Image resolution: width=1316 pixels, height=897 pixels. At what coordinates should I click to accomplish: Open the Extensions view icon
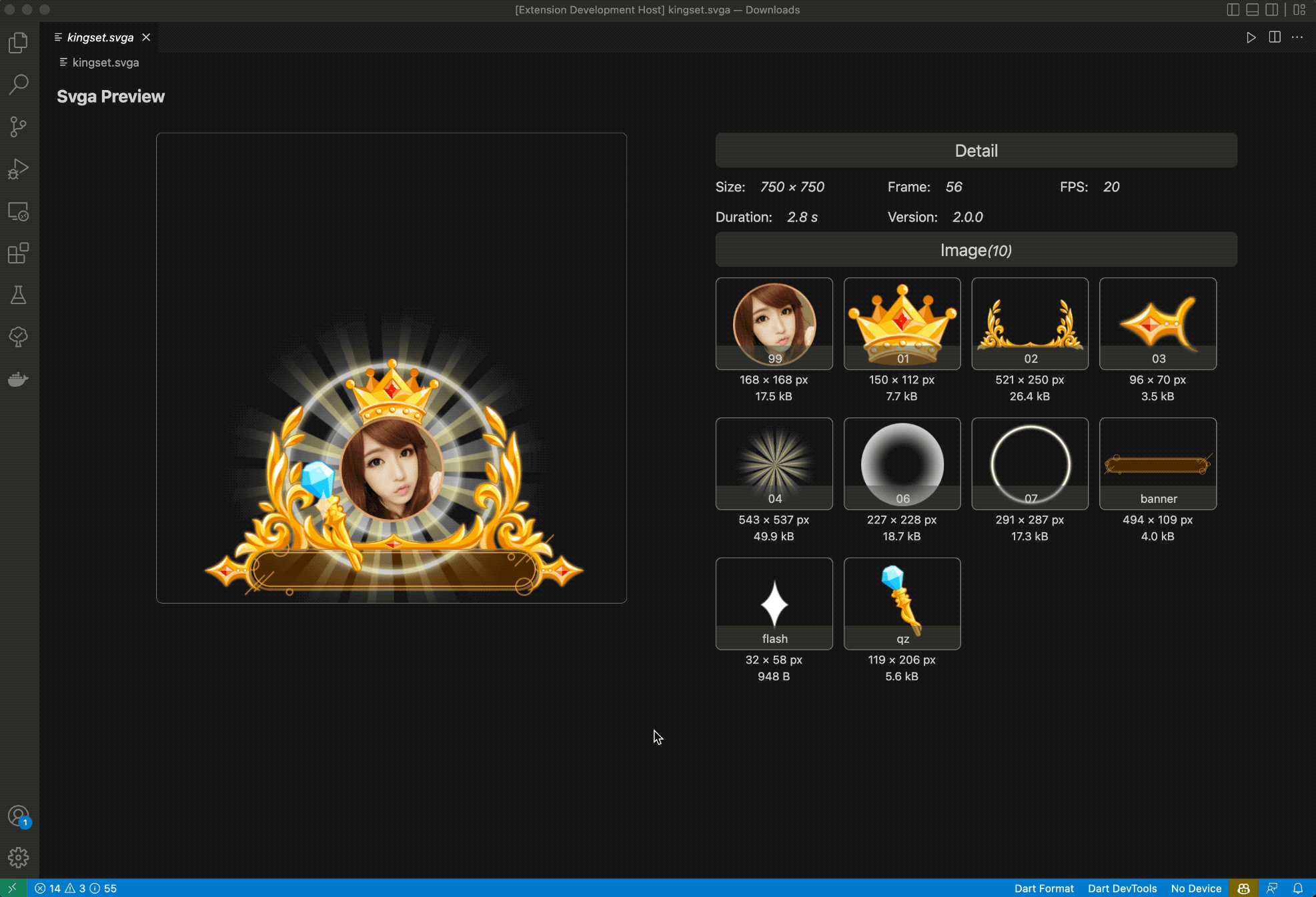tap(19, 253)
